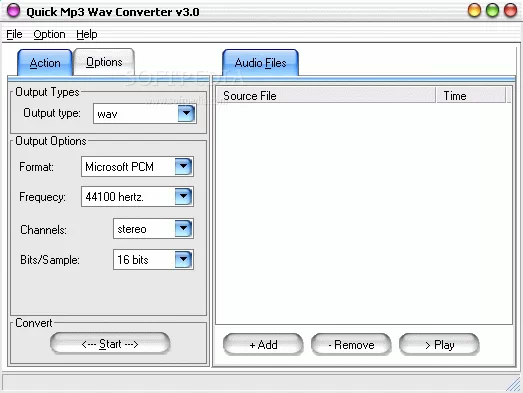The width and height of the screenshot is (523, 393).
Task: Switch to the Action tab
Action: (45, 63)
